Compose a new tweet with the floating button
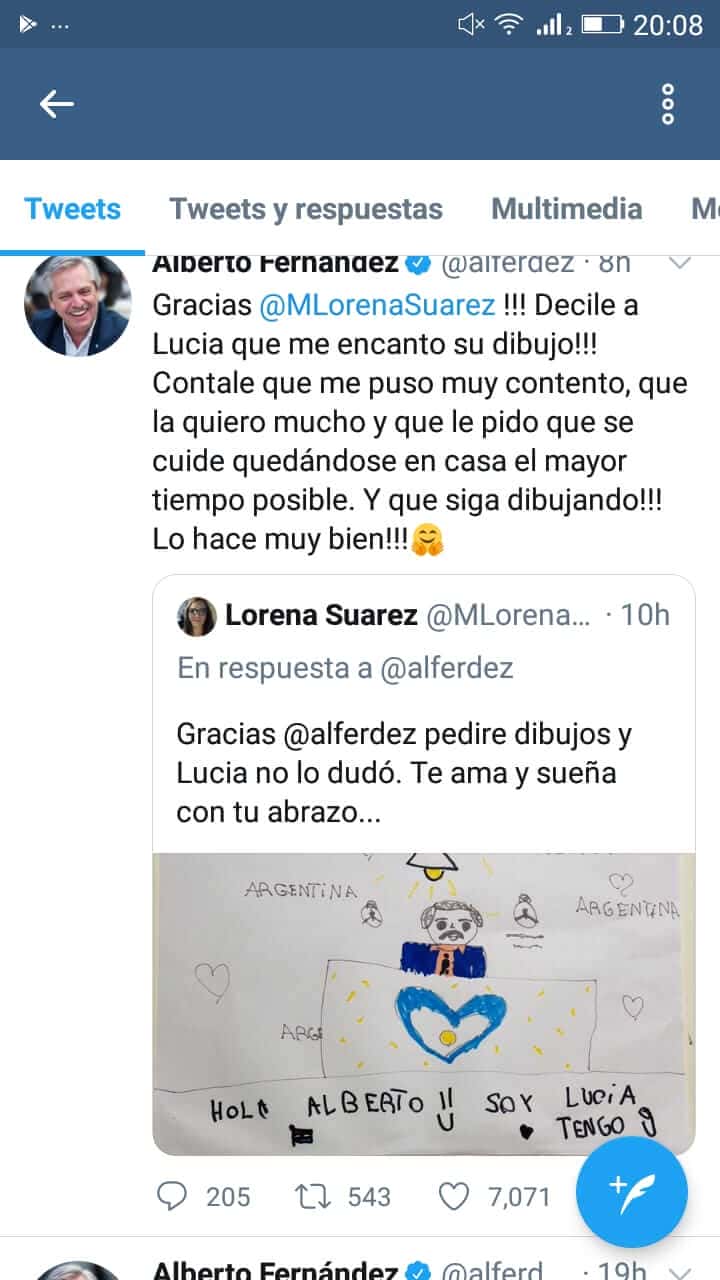 click(632, 1192)
